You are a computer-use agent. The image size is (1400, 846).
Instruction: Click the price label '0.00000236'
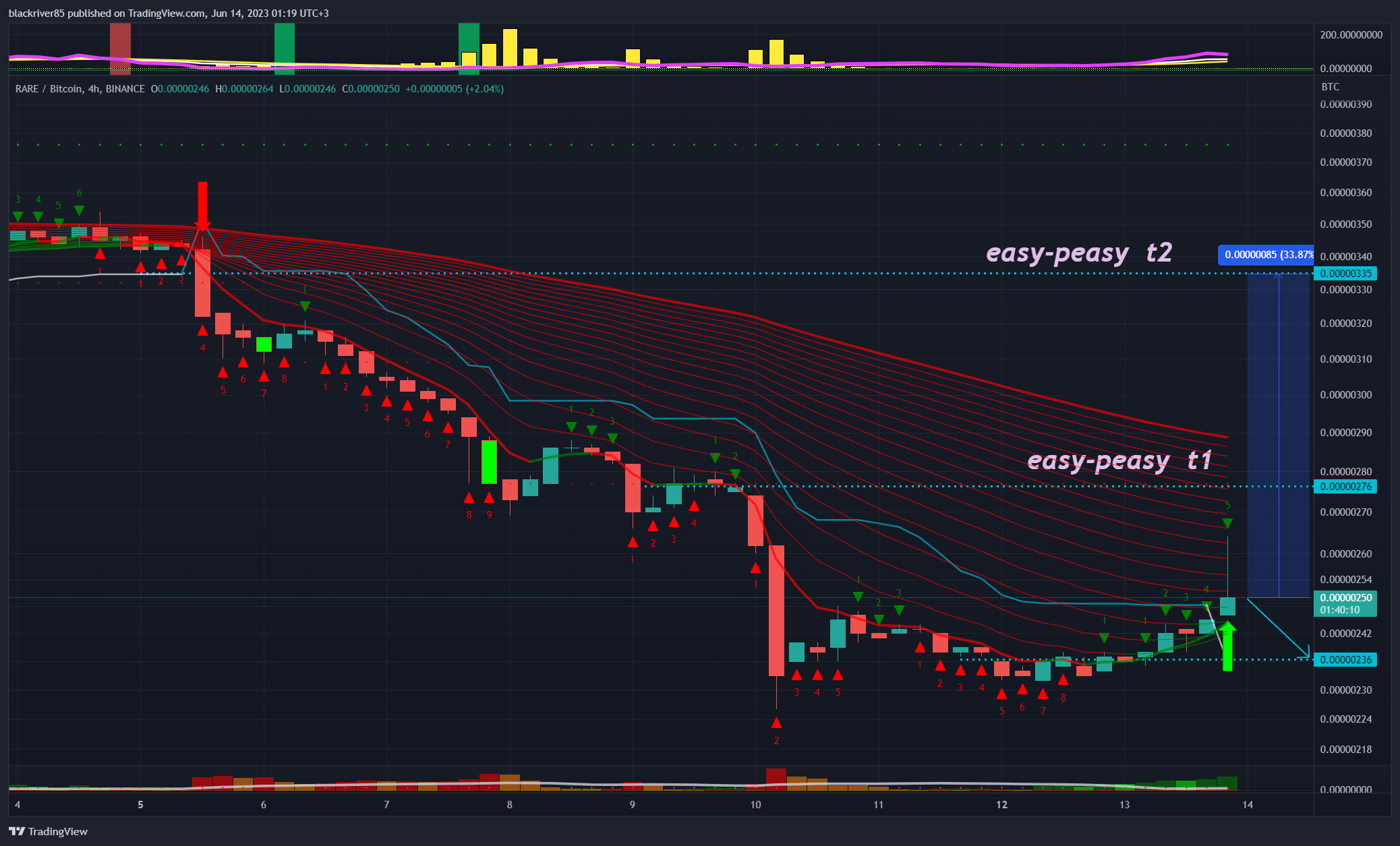1345,660
